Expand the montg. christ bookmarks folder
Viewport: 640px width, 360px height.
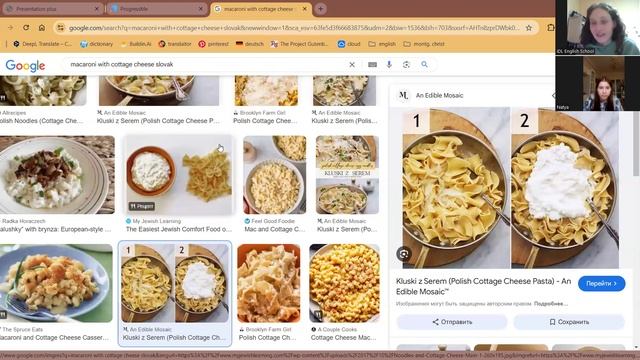point(424,44)
